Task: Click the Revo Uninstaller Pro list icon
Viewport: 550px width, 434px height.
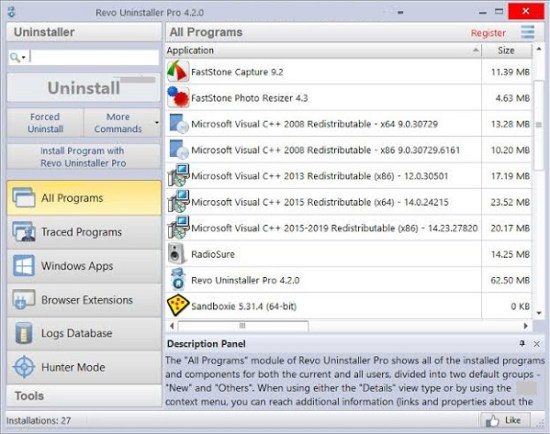Action: [178, 279]
